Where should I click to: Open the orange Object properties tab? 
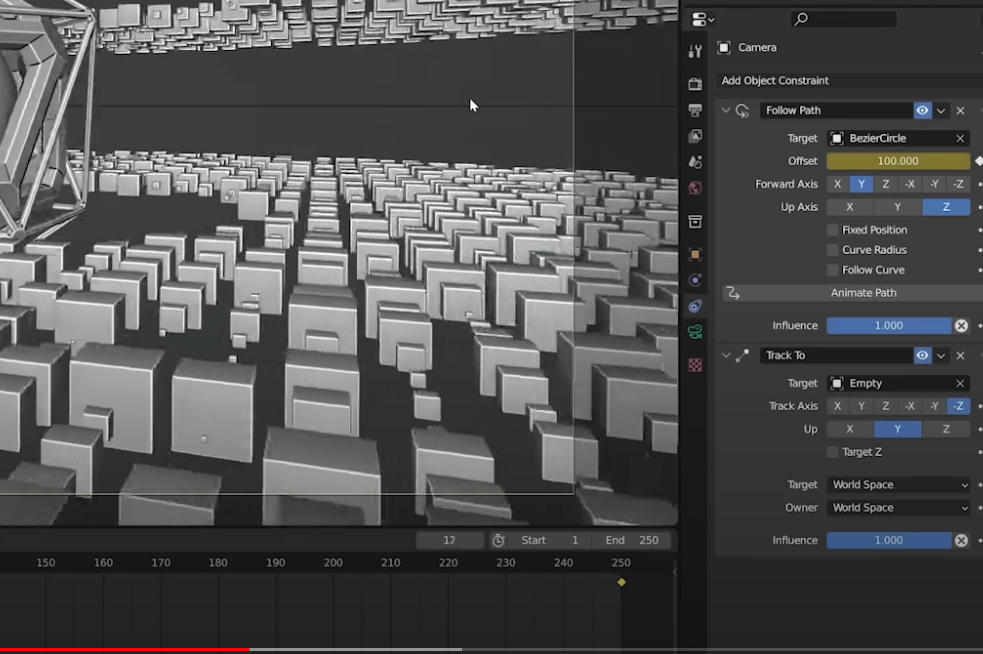(695, 254)
